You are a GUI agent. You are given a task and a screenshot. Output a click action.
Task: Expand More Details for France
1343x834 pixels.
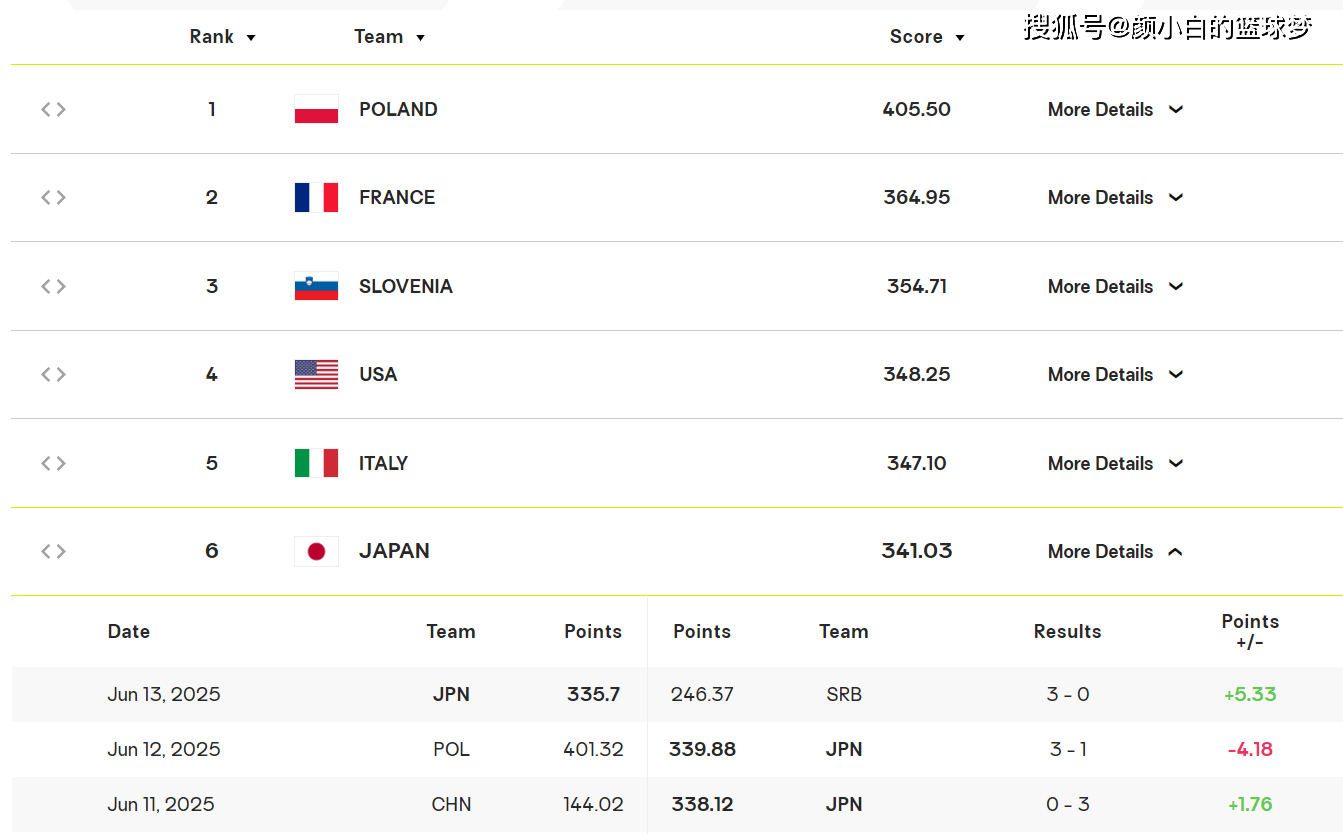click(1115, 197)
